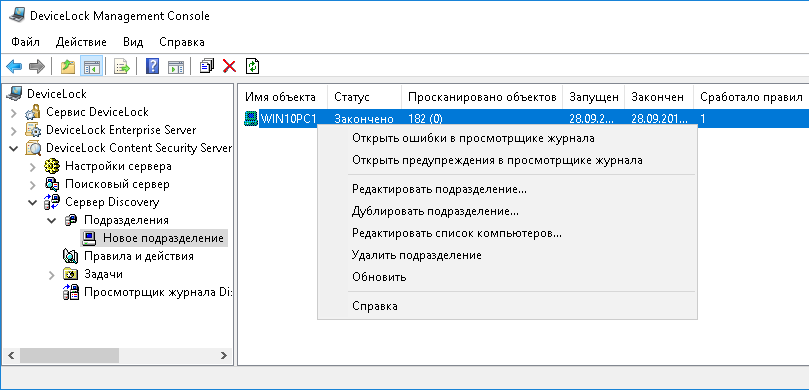Click the duplicate windows toolbar icon
This screenshot has width=809, height=390.
[x=206, y=66]
